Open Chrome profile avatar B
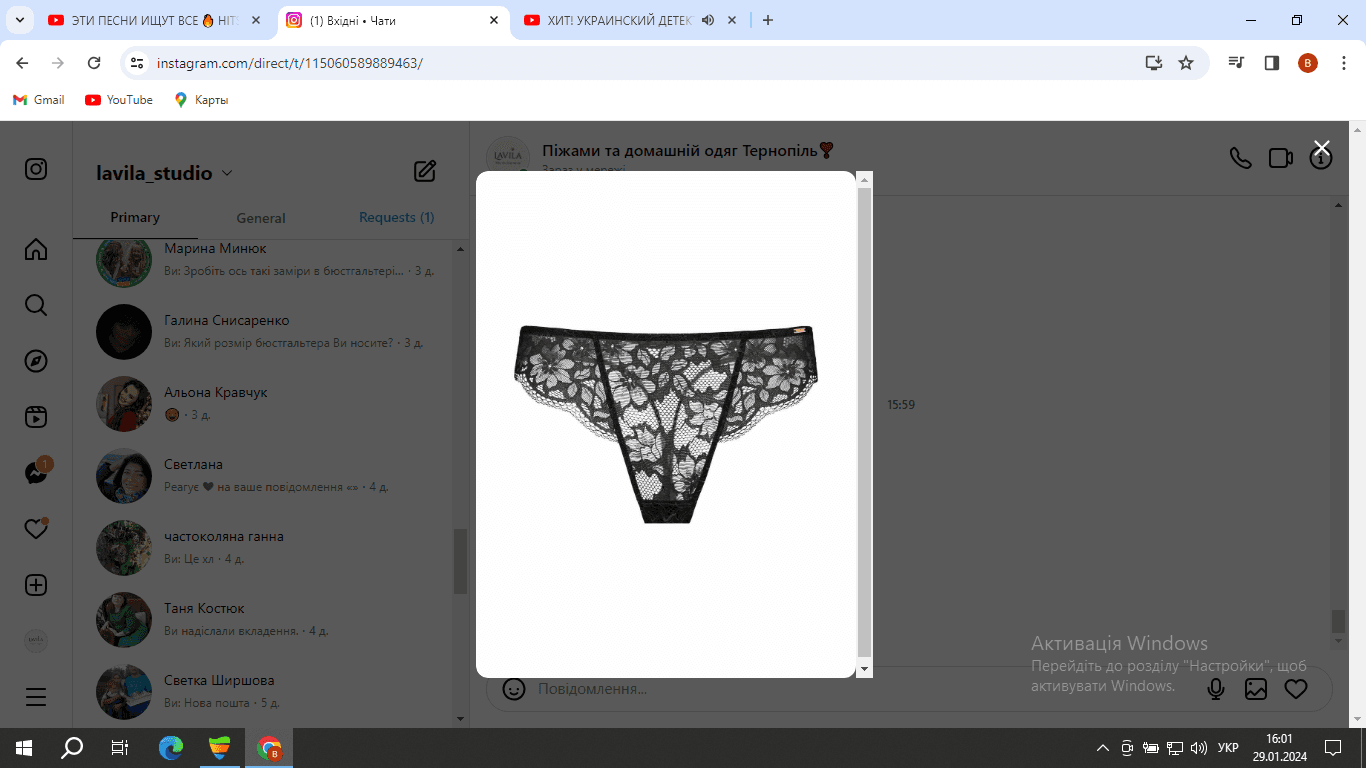Image resolution: width=1366 pixels, height=768 pixels. (1308, 63)
